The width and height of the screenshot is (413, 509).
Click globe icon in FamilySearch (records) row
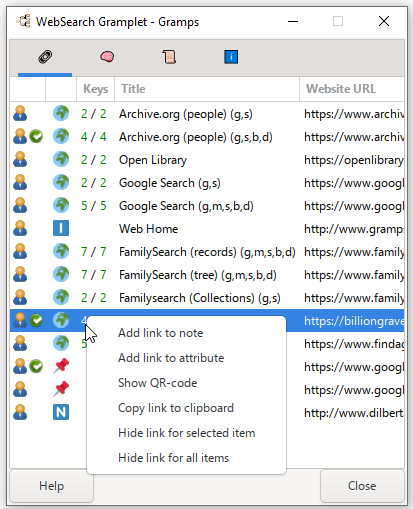61,251
